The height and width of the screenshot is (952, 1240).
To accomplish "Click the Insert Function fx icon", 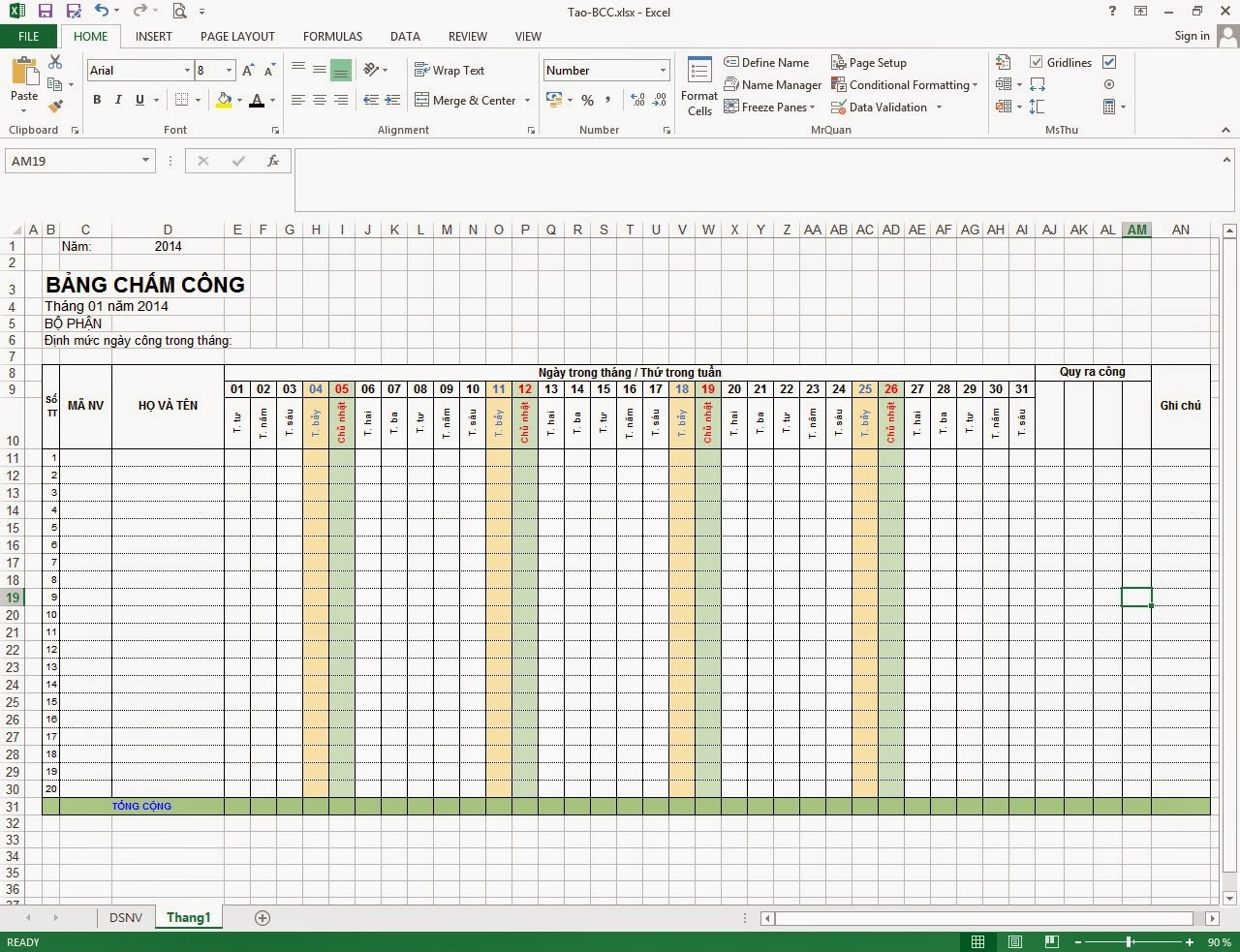I will pos(273,161).
